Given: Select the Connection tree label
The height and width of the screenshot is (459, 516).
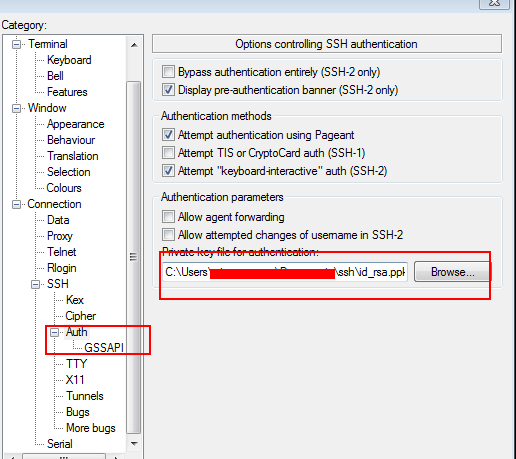Looking at the screenshot, I should (54, 204).
